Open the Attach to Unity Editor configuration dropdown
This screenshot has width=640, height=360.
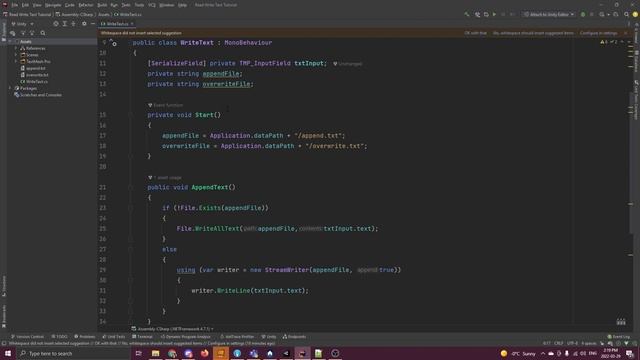click(x=549, y=14)
